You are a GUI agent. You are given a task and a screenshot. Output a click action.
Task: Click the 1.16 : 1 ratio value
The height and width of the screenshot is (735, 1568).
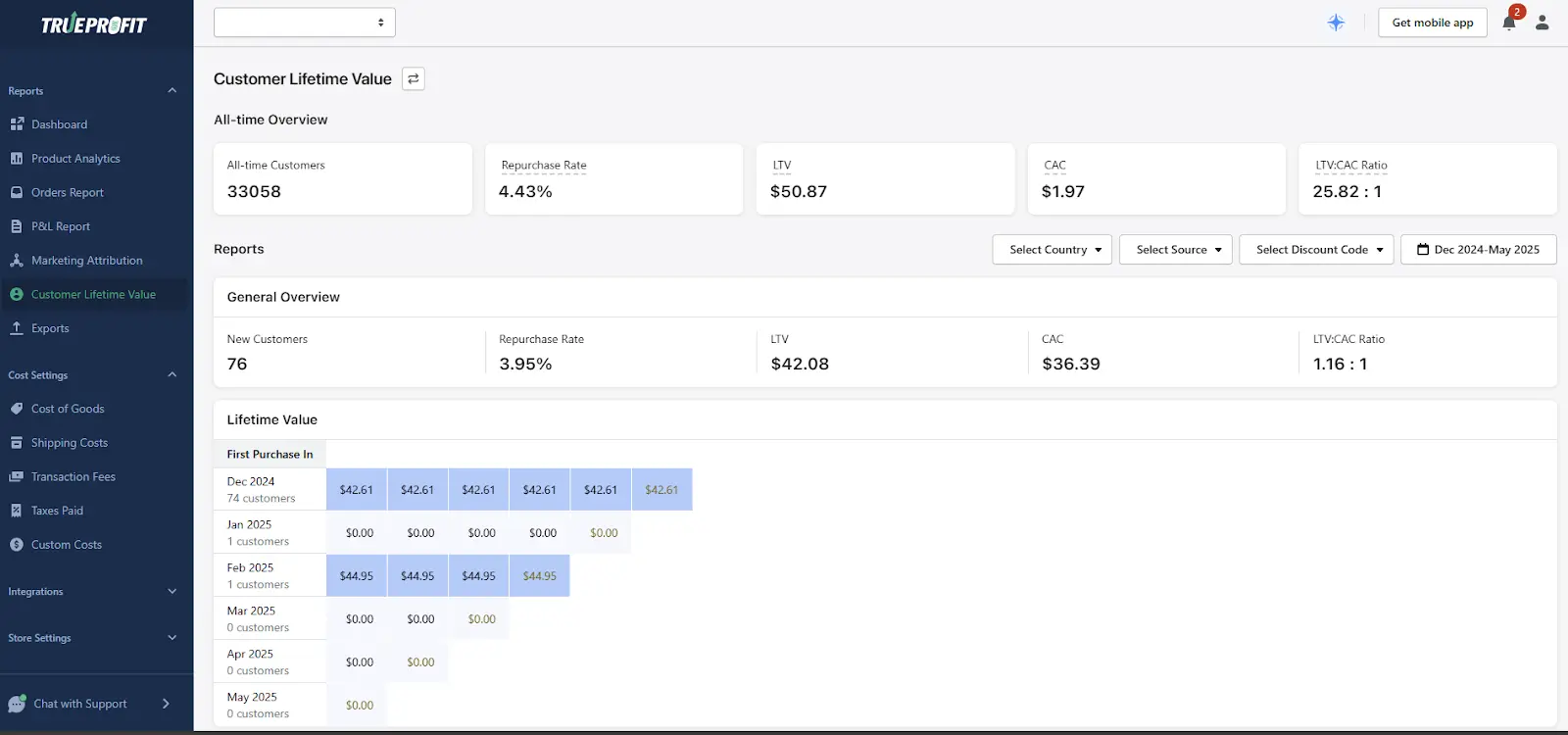click(x=1340, y=364)
